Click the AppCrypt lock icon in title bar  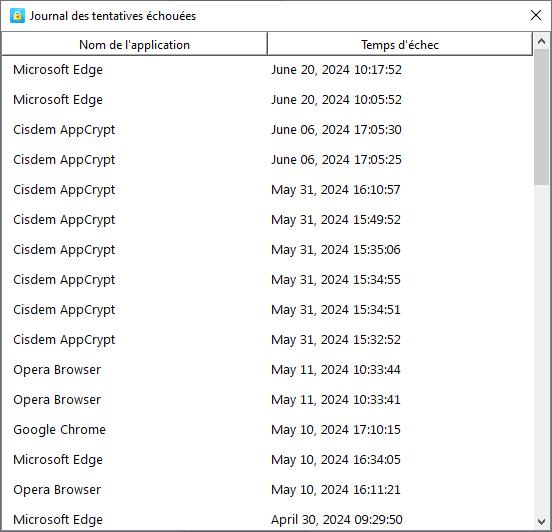(17, 16)
